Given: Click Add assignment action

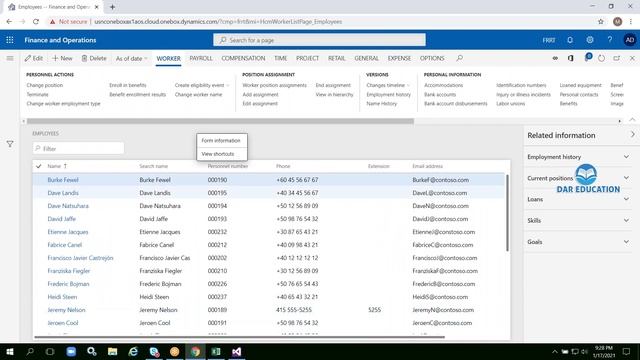Looking at the screenshot, I should [260, 95].
